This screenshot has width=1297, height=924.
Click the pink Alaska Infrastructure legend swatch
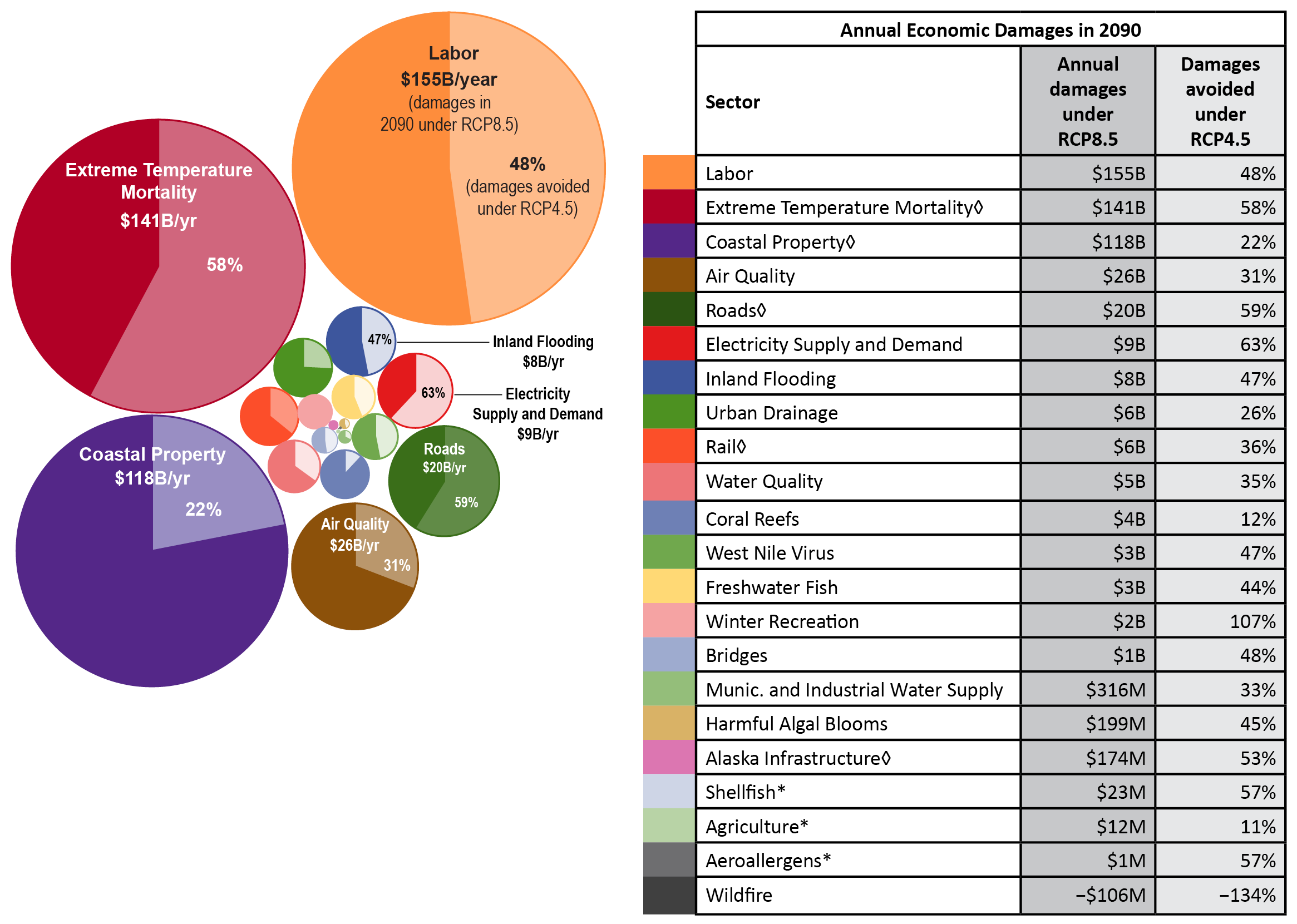(669, 757)
